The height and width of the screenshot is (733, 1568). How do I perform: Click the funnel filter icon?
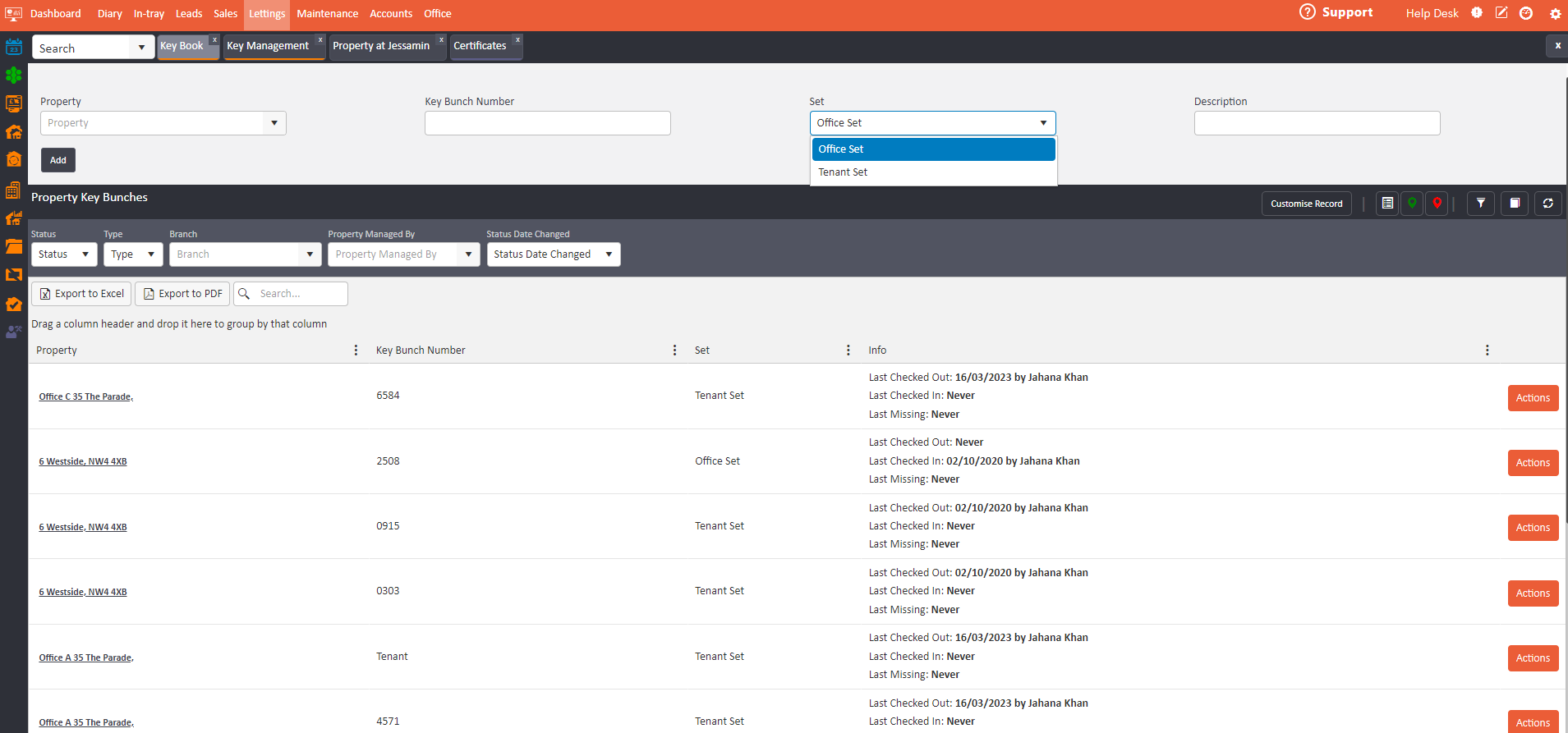coord(1481,204)
